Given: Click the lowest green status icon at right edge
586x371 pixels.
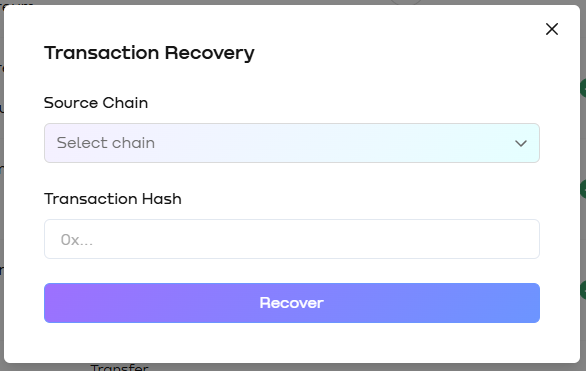Looking at the screenshot, I should 583,290.
